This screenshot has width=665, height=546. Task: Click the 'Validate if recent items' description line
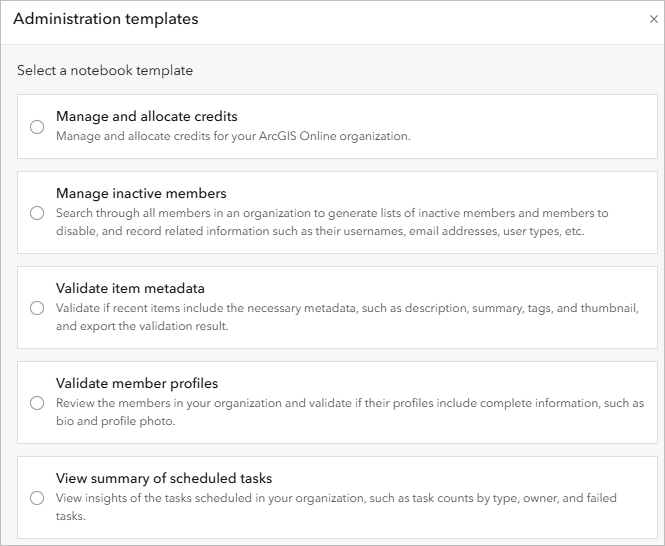click(x=347, y=308)
